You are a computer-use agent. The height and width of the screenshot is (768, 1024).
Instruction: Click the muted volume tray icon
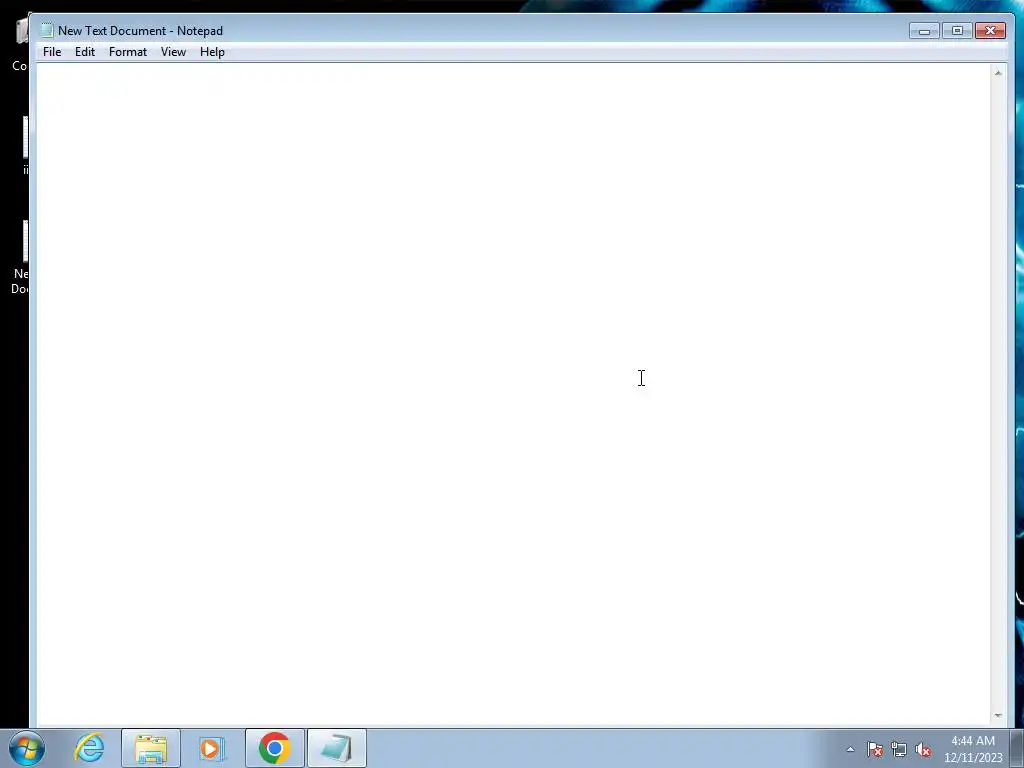923,750
